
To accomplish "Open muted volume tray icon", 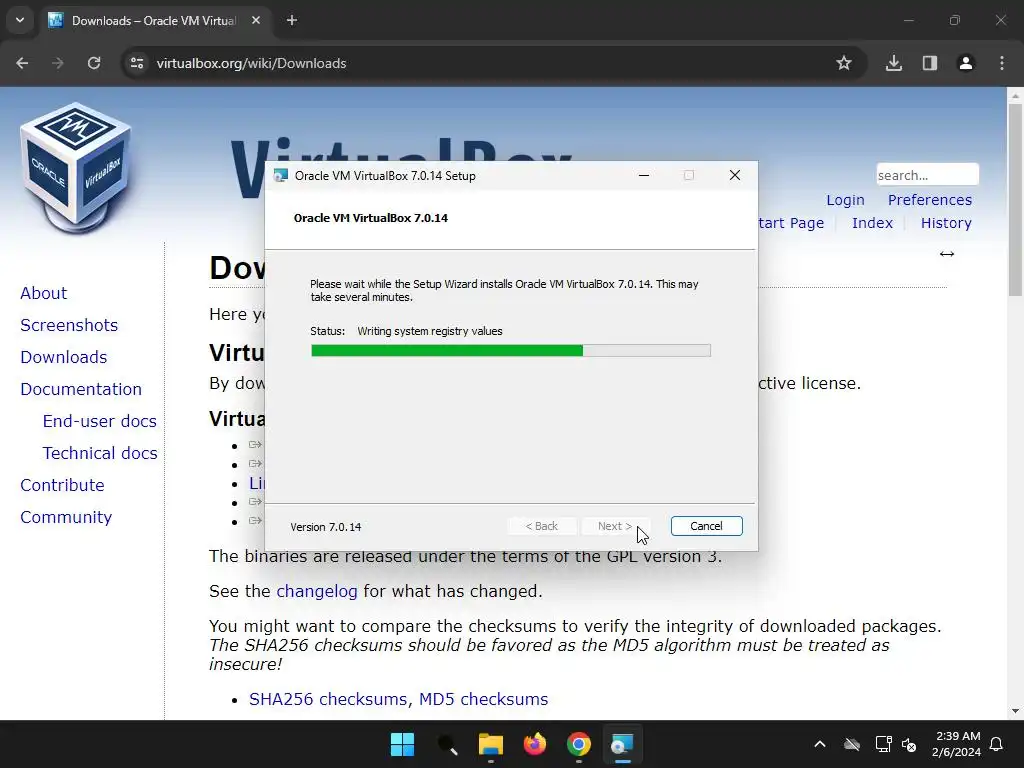I will [x=909, y=744].
